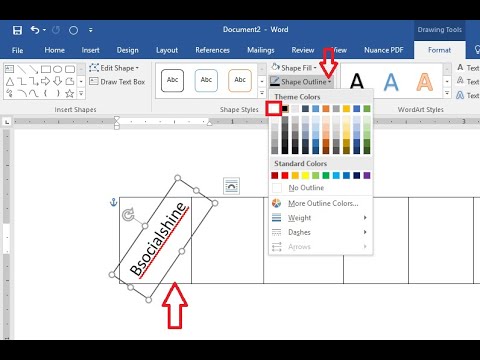Open the Insert ribbon tab
Image resolution: width=480 pixels, height=360 pixels.
(x=90, y=50)
